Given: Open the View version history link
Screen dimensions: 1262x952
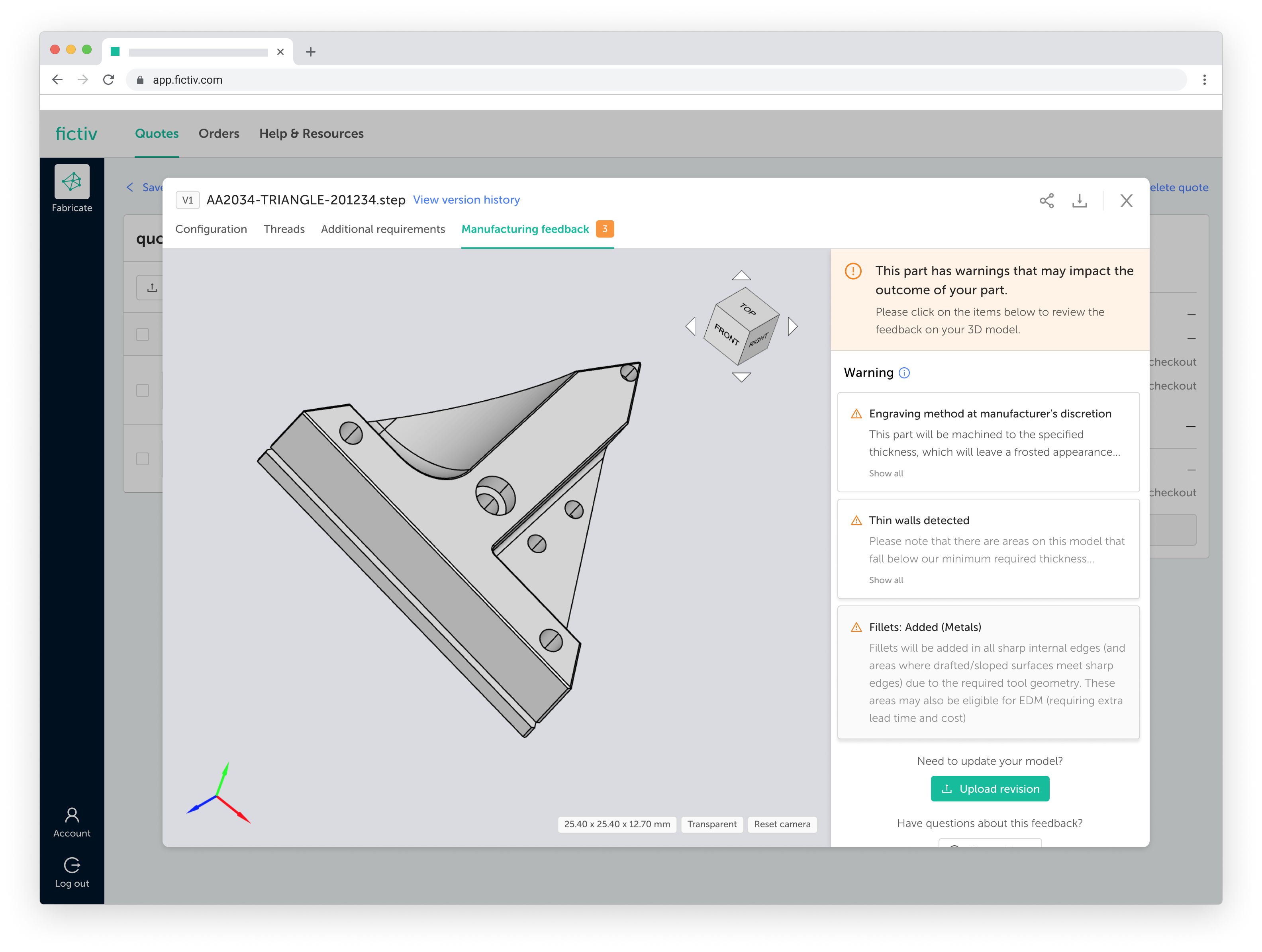Looking at the screenshot, I should click(466, 200).
